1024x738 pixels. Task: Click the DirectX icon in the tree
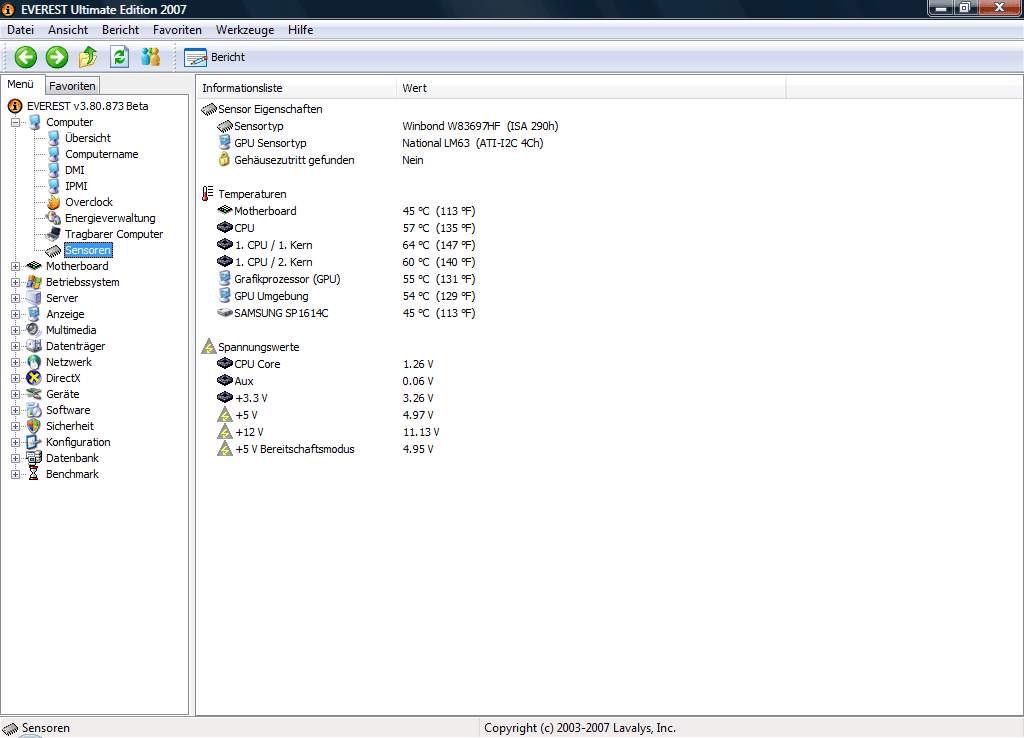point(33,378)
